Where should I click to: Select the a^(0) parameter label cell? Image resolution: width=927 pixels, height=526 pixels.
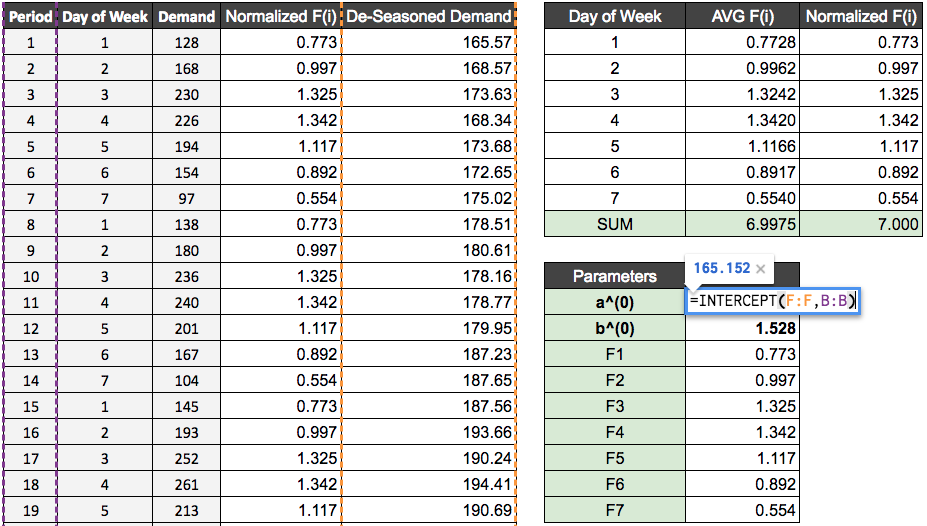(x=614, y=302)
